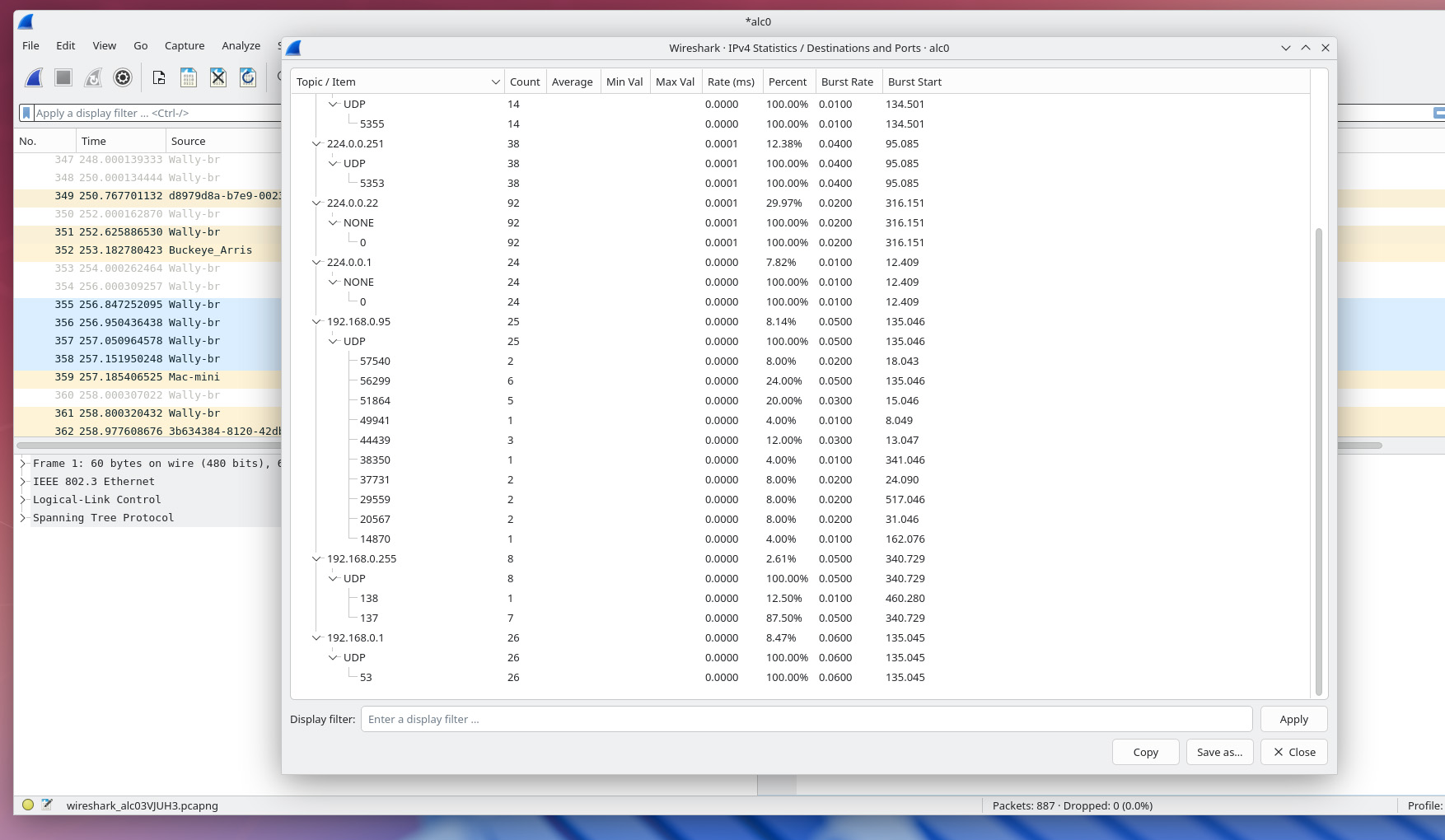This screenshot has height=840, width=1445.
Task: Collapse the 192.168.0.95 tree node
Action: pyautogui.click(x=316, y=322)
